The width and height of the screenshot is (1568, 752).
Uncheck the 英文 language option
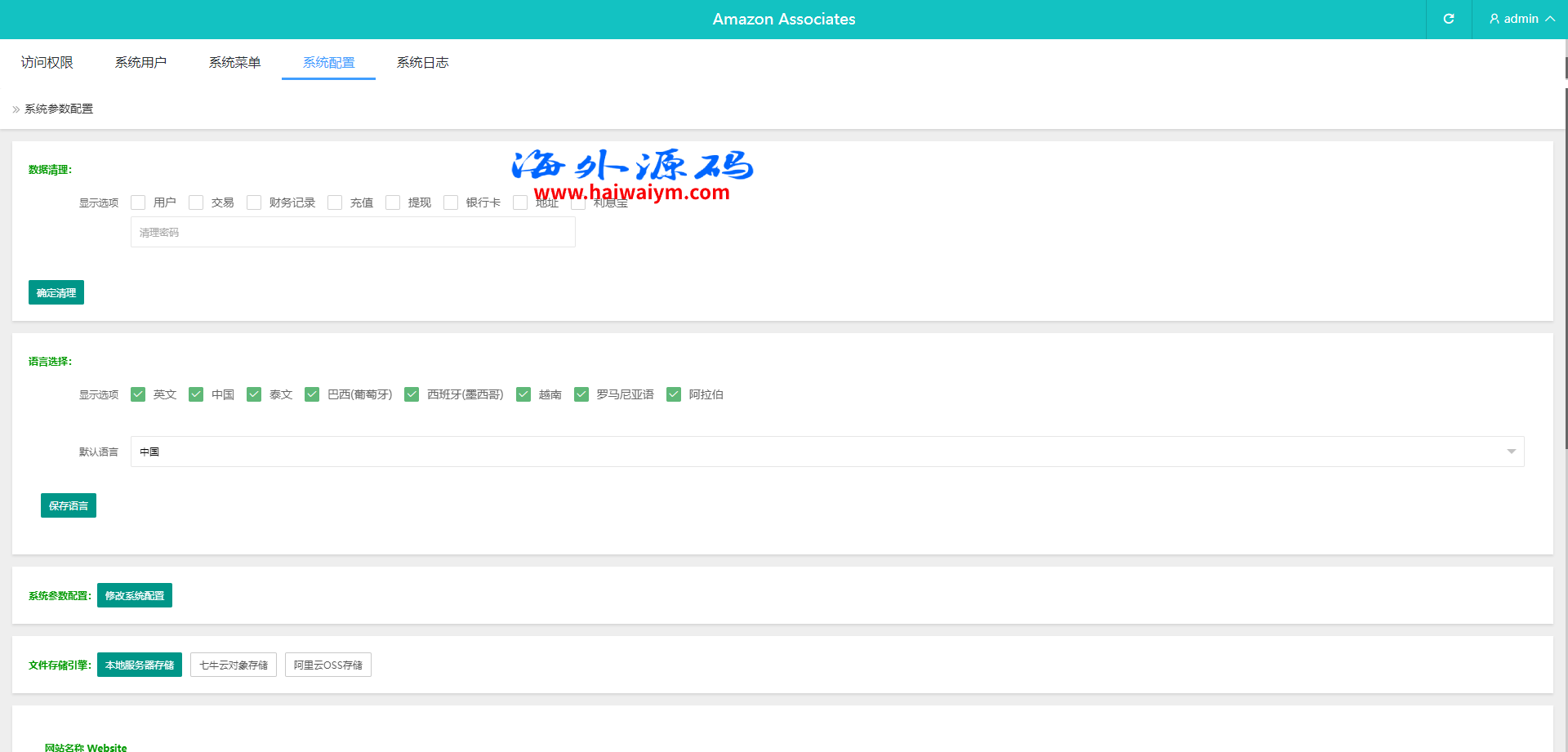(138, 394)
